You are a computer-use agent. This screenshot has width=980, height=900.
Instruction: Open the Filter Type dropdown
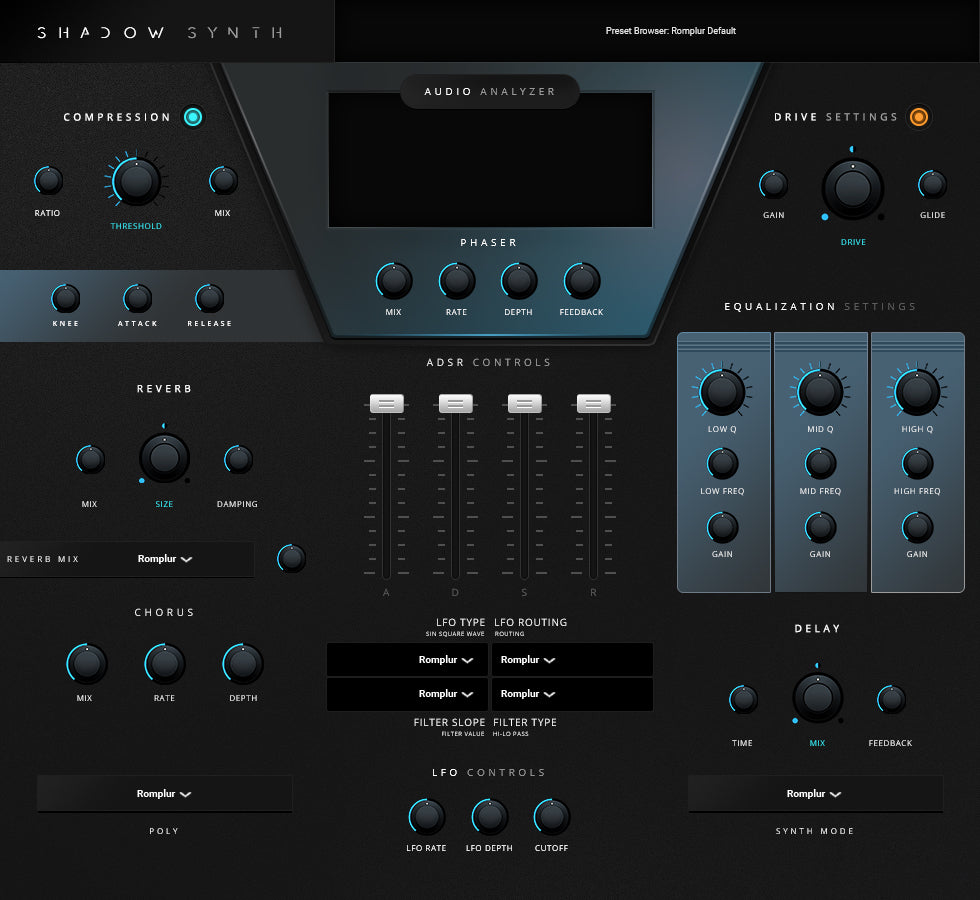(572, 694)
